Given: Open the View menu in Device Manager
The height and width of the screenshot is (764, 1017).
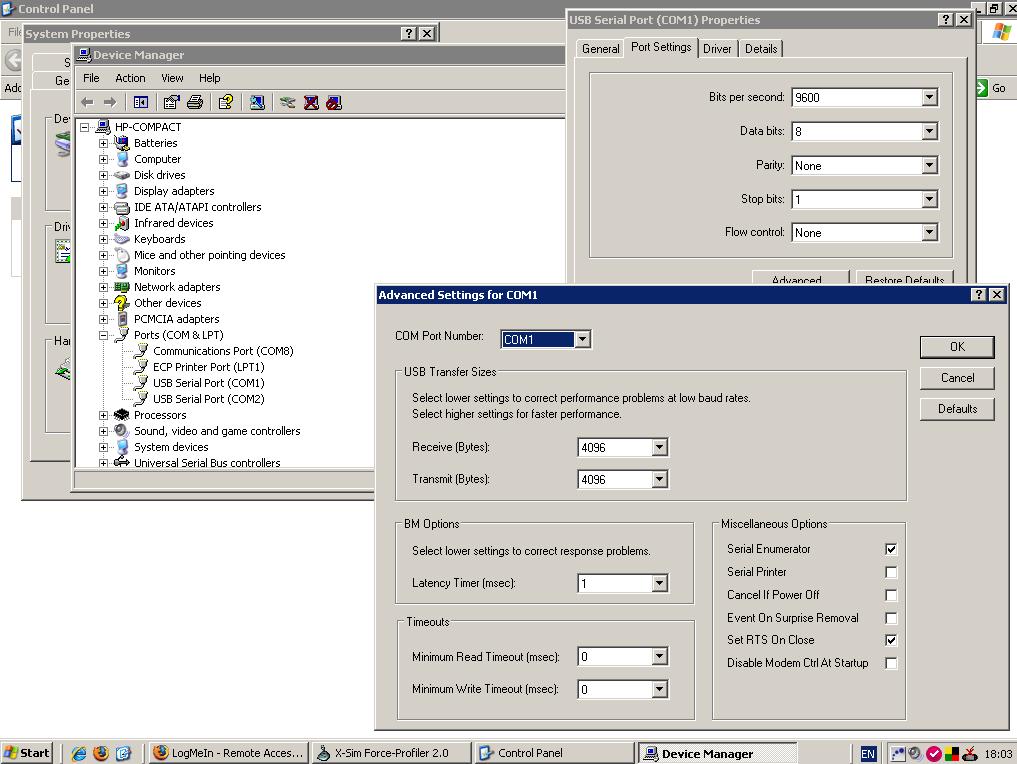Looking at the screenshot, I should tap(172, 78).
